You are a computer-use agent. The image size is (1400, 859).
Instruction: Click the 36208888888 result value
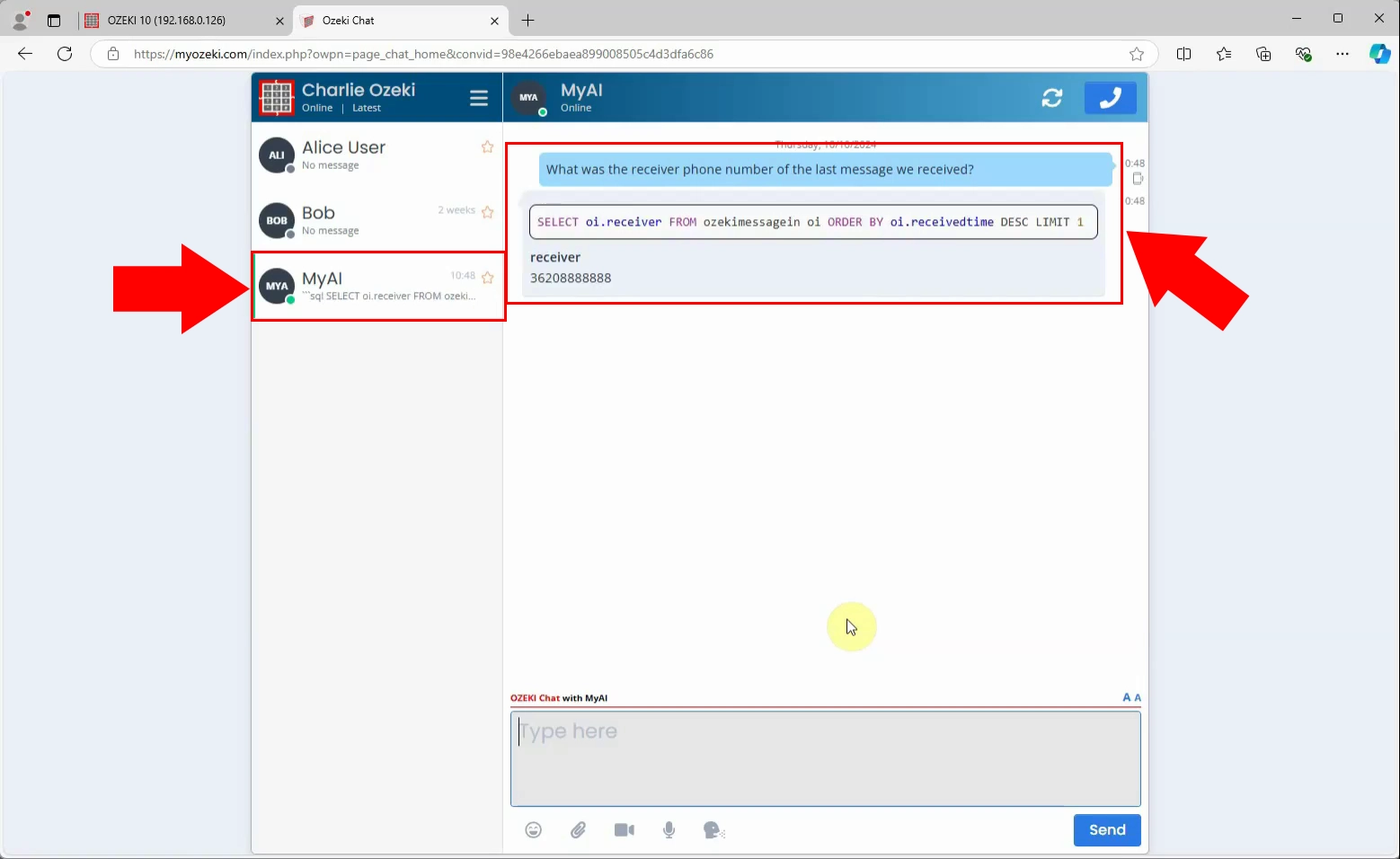tap(571, 279)
